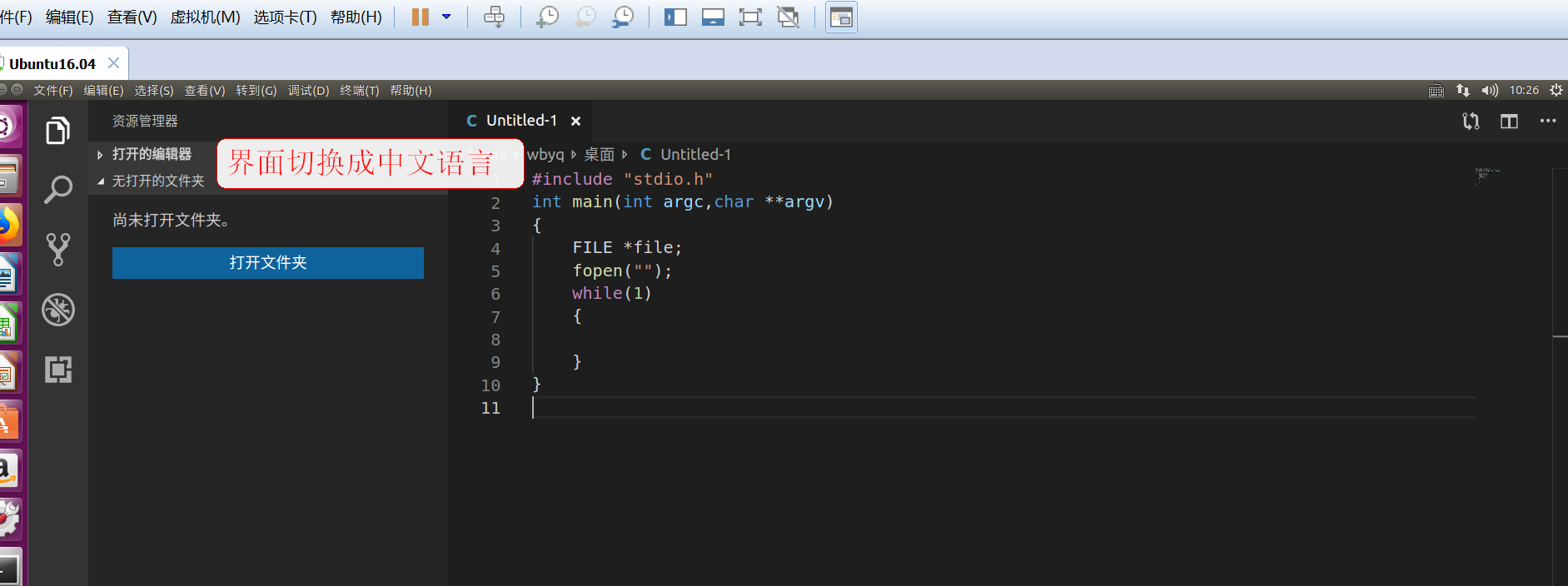Click the wbyq breadcrumb segment

545,155
